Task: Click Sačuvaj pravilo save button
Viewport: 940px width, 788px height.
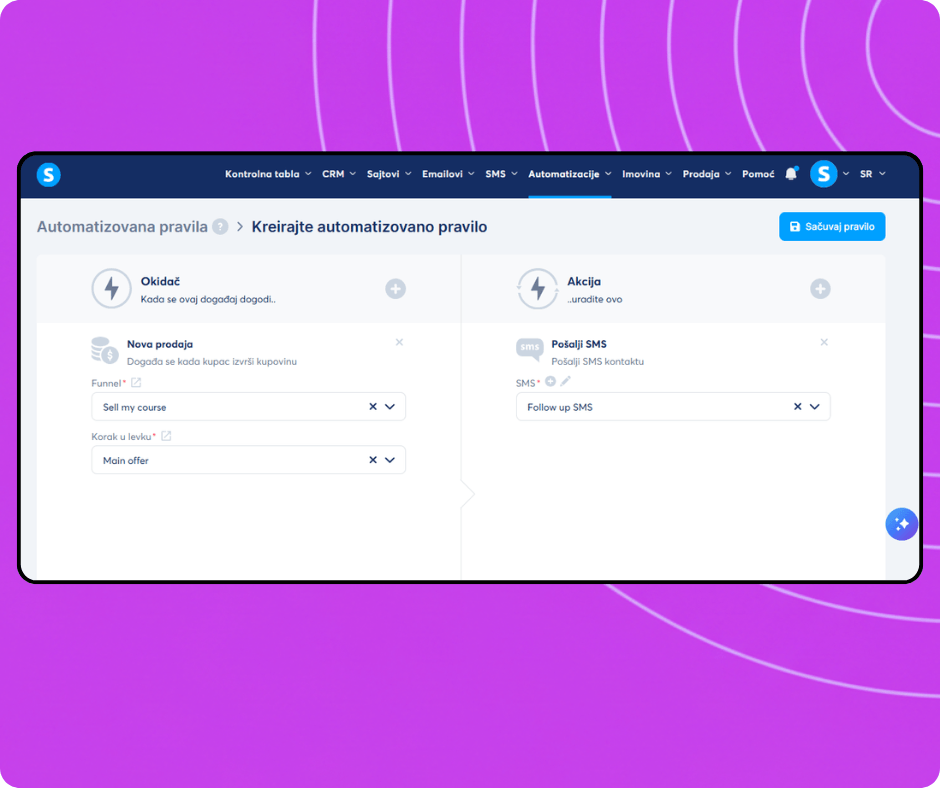Action: click(x=832, y=227)
